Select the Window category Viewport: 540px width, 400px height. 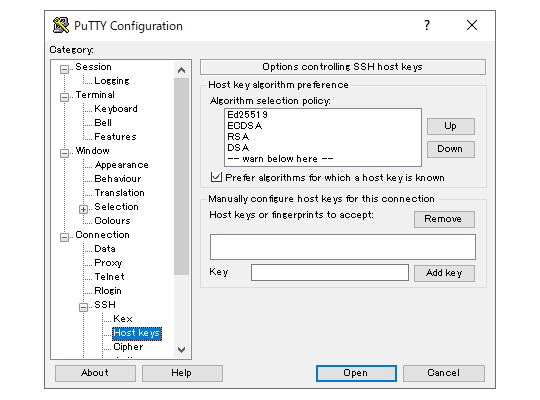click(93, 151)
